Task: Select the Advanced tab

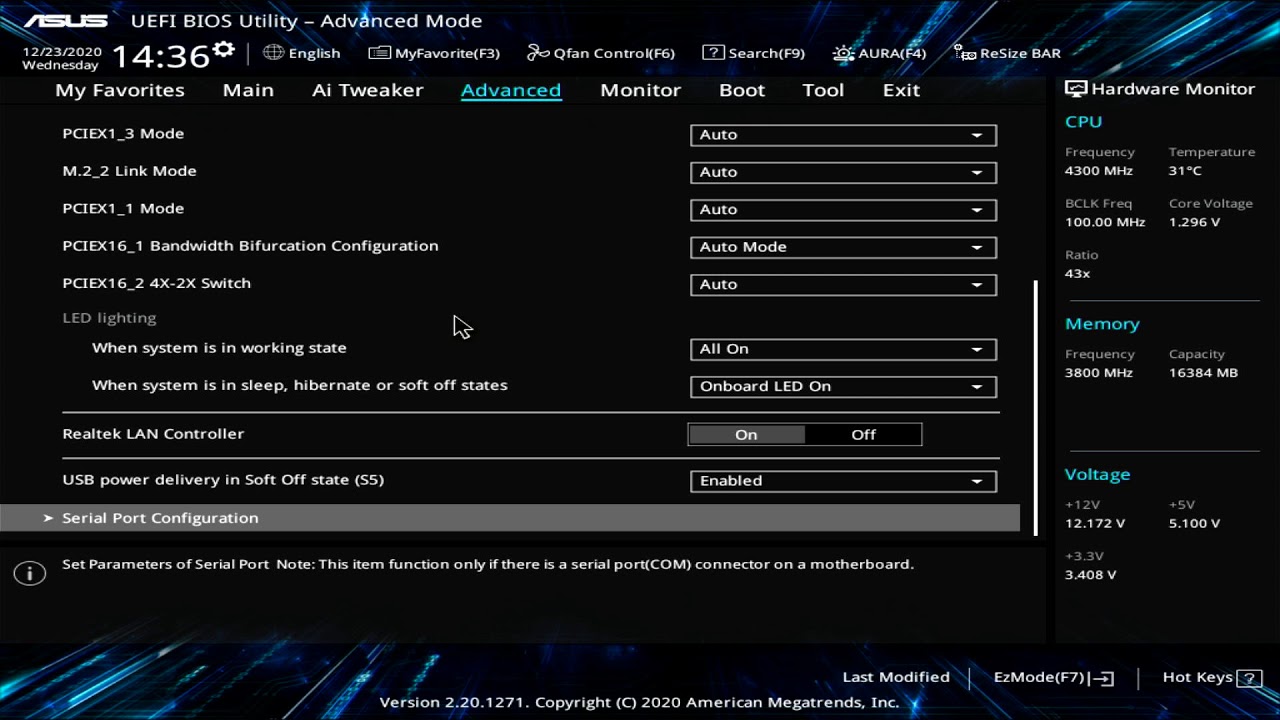Action: 511,90
